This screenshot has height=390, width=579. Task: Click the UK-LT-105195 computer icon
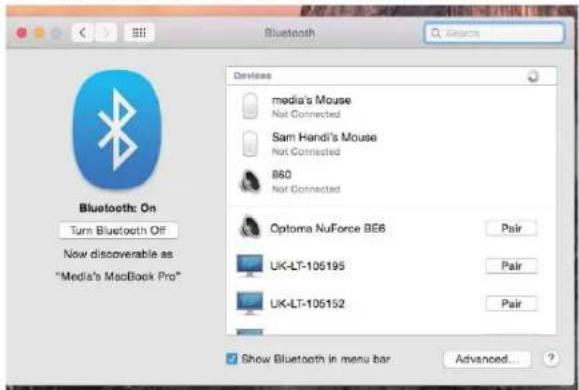[x=250, y=266]
